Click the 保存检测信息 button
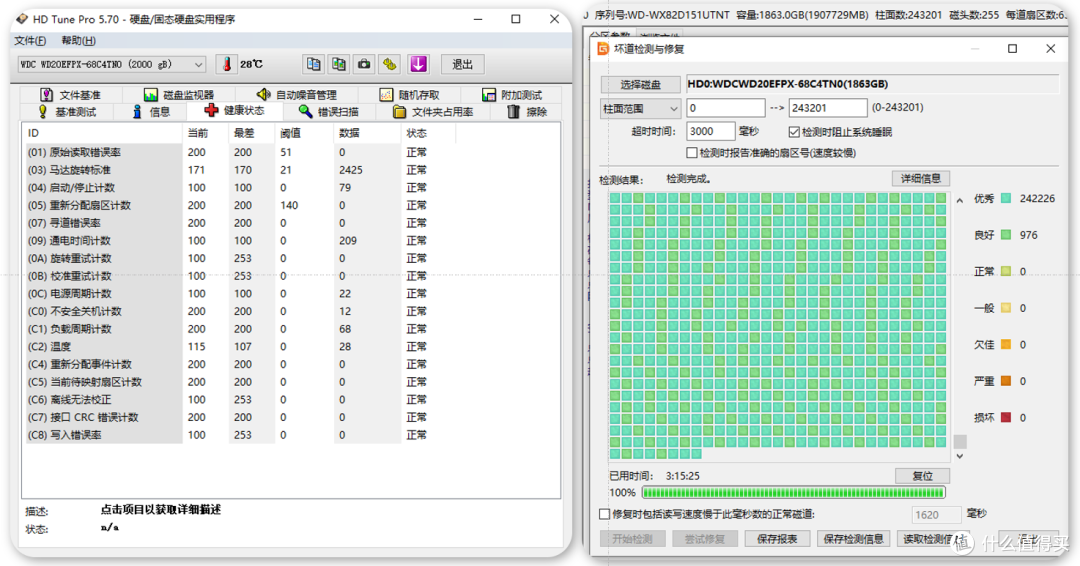Viewport: 1080px width, 566px height. [853, 538]
